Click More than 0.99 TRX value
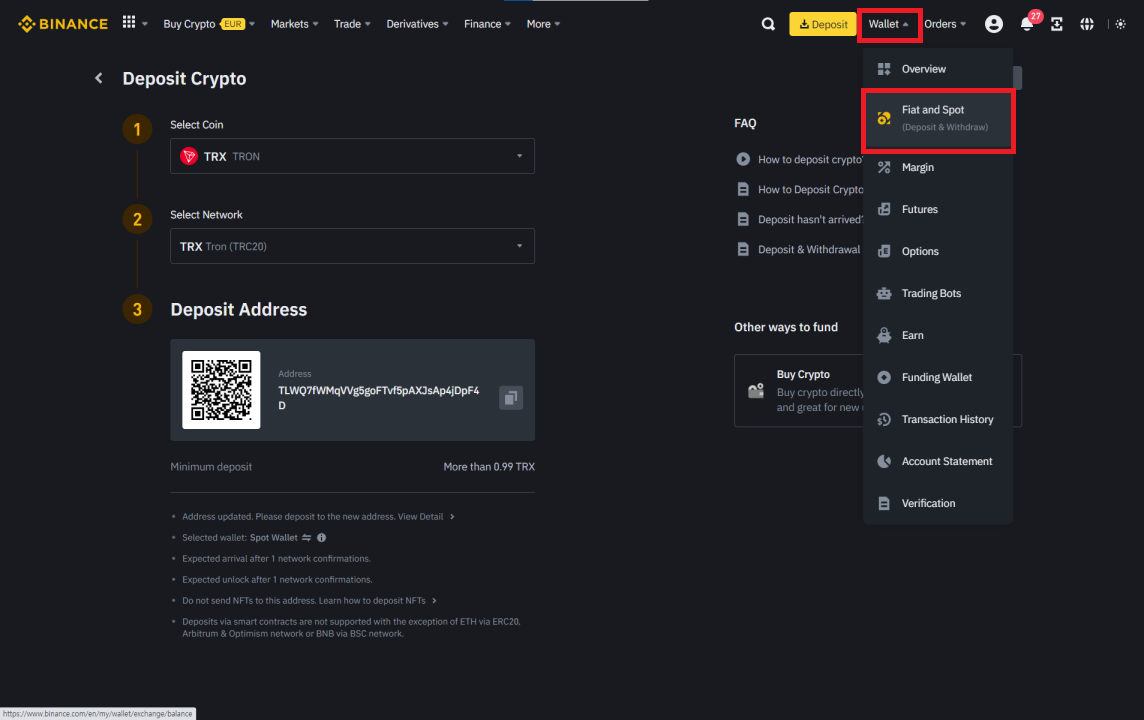This screenshot has height=720, width=1144. (x=489, y=467)
